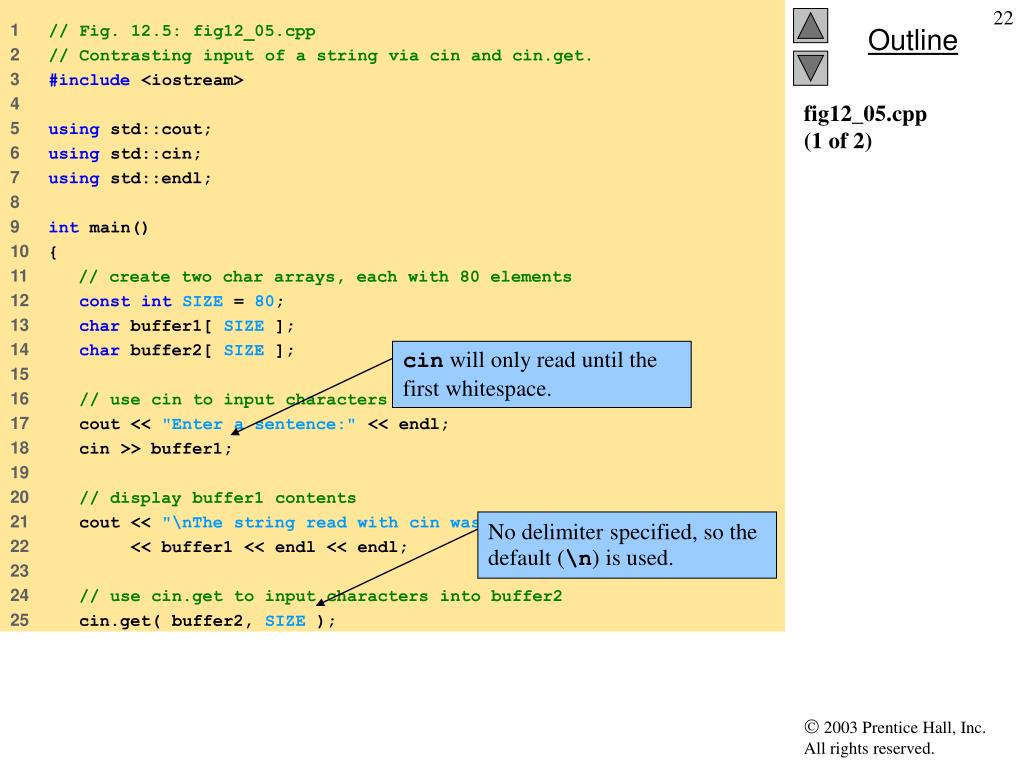The image size is (1024, 768).
Task: Click the "using std::cout;" statement
Action: pyautogui.click(x=130, y=129)
